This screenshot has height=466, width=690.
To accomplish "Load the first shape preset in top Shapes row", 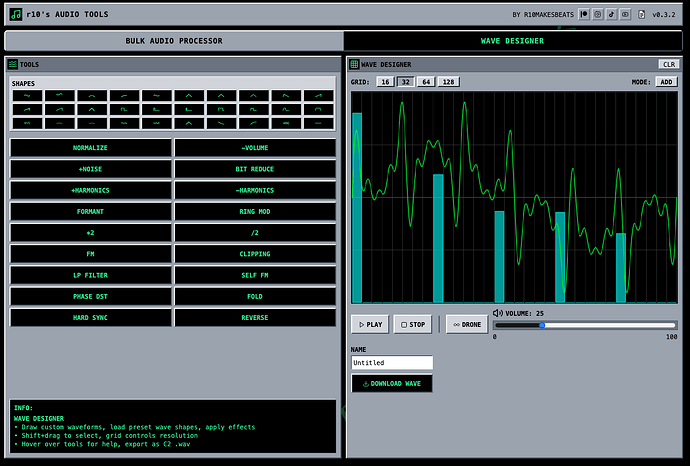I will click(27, 95).
